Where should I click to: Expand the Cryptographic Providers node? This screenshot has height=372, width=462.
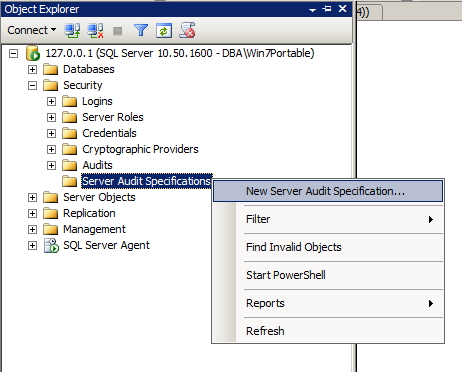point(51,149)
